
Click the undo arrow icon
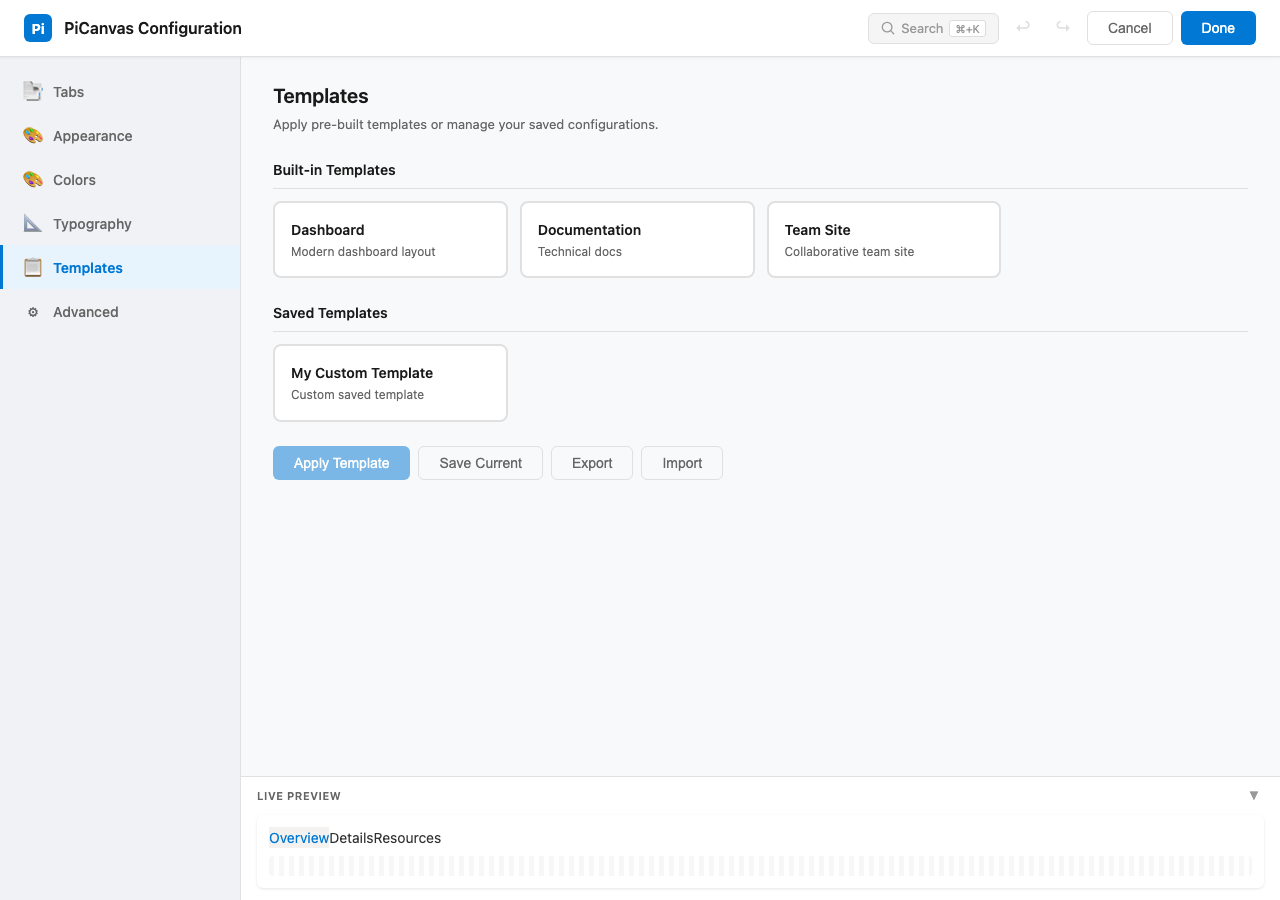[1023, 28]
